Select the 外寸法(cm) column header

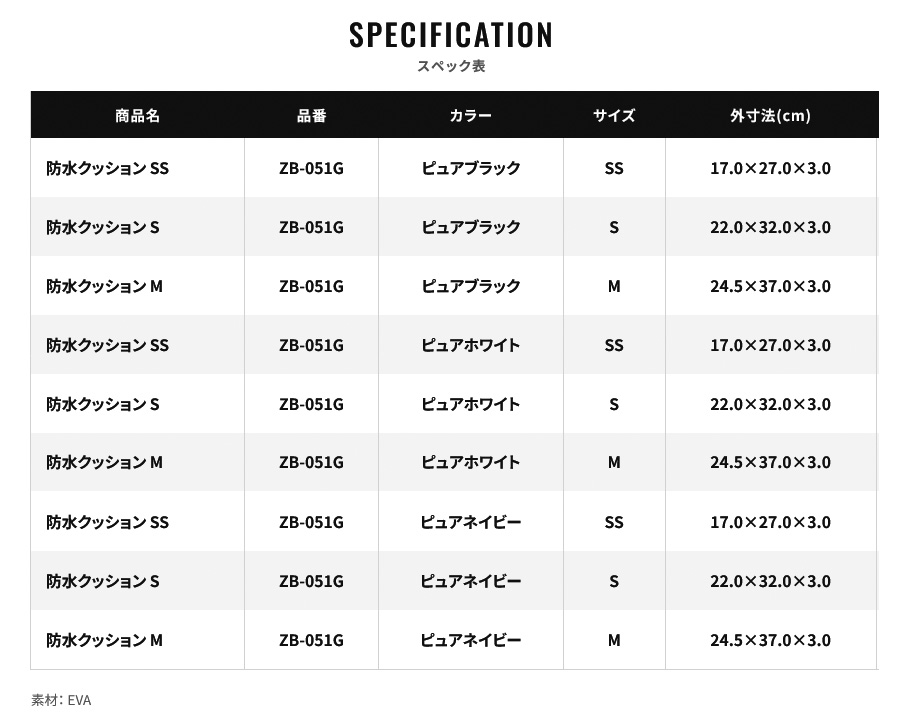click(x=770, y=115)
